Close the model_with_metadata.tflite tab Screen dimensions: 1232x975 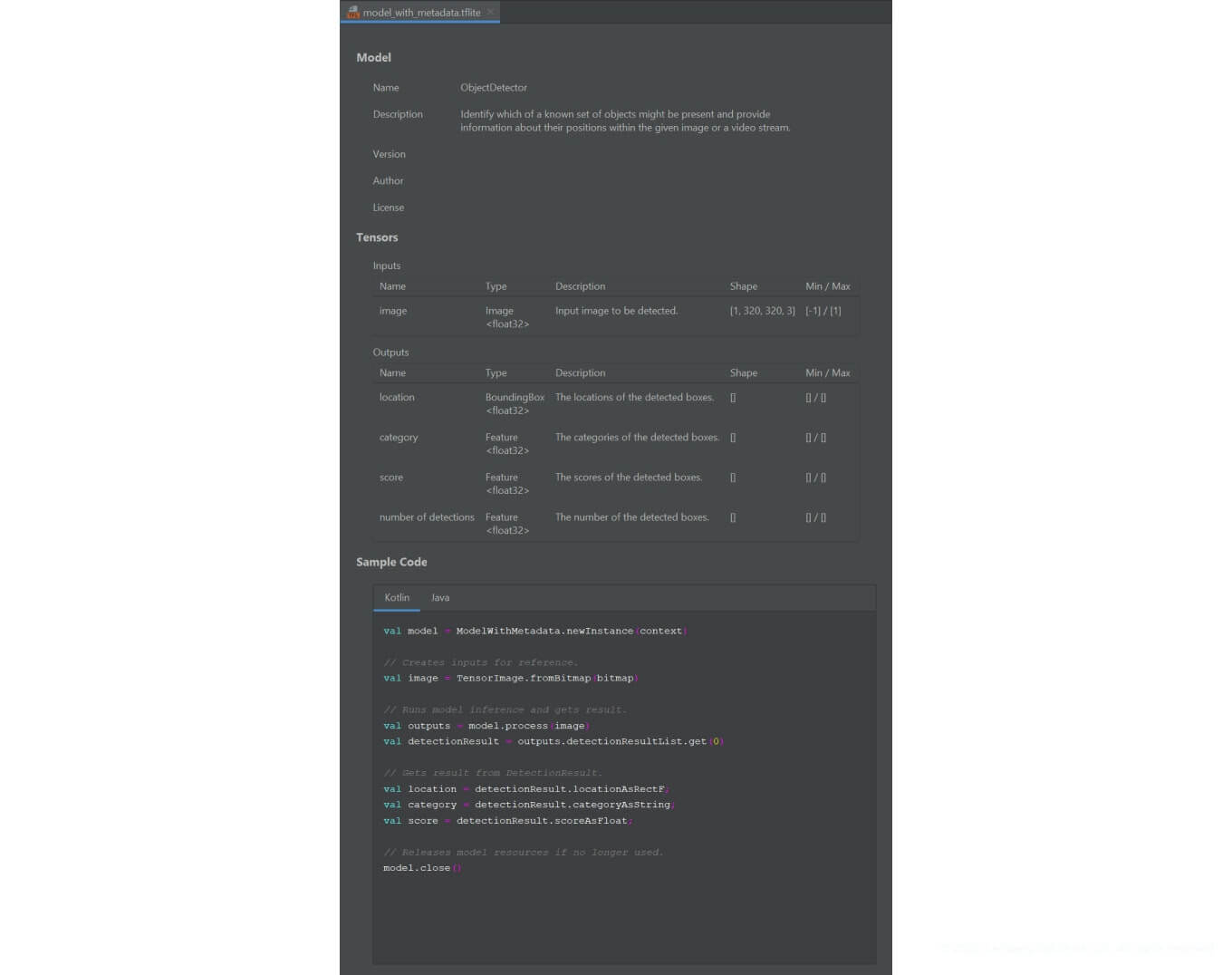click(x=491, y=12)
